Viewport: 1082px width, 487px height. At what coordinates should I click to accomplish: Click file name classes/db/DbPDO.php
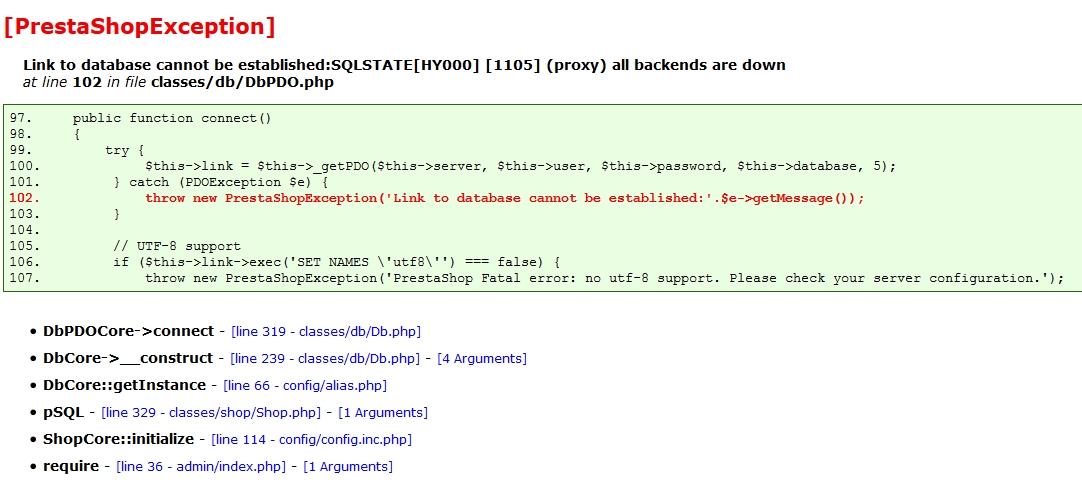point(242,83)
